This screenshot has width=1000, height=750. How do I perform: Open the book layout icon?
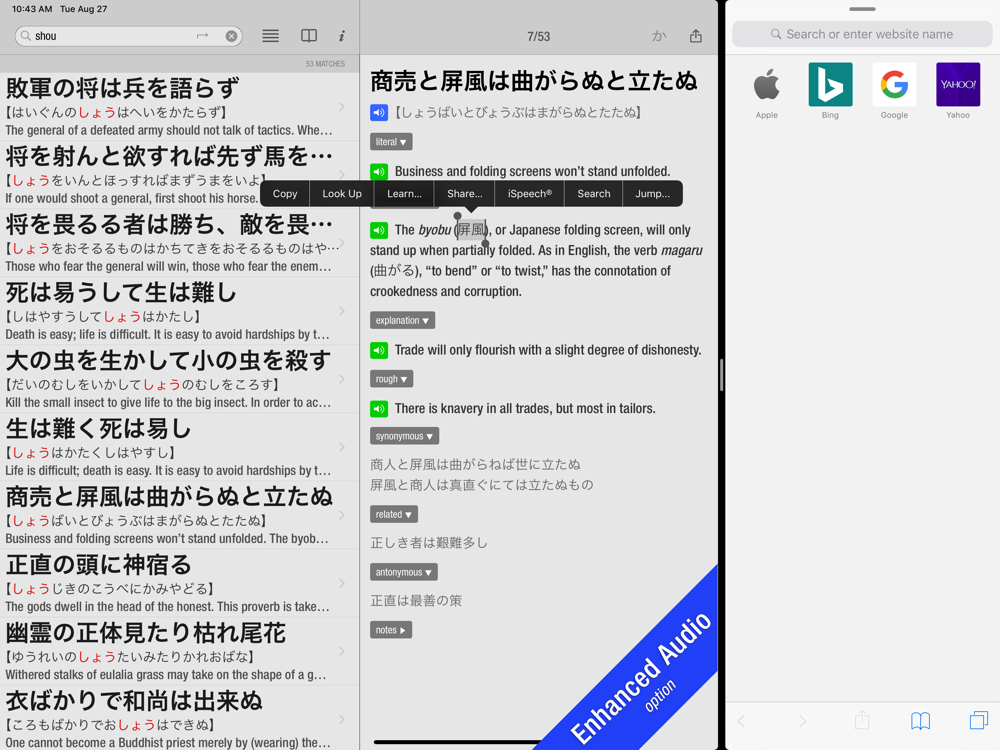pyautogui.click(x=309, y=36)
